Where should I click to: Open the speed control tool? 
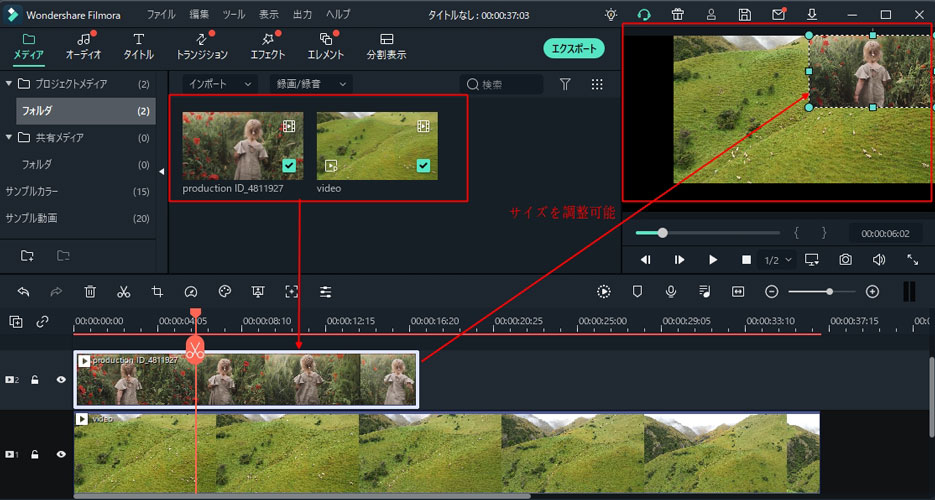click(191, 292)
